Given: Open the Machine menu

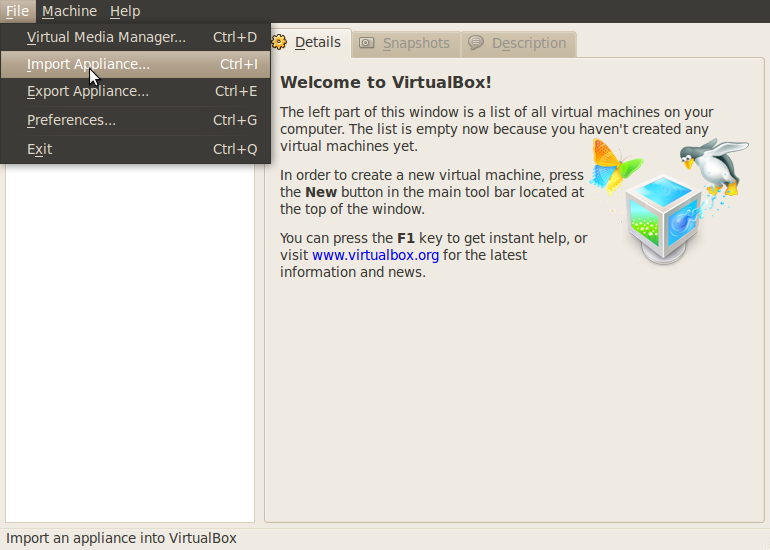Looking at the screenshot, I should [x=69, y=11].
